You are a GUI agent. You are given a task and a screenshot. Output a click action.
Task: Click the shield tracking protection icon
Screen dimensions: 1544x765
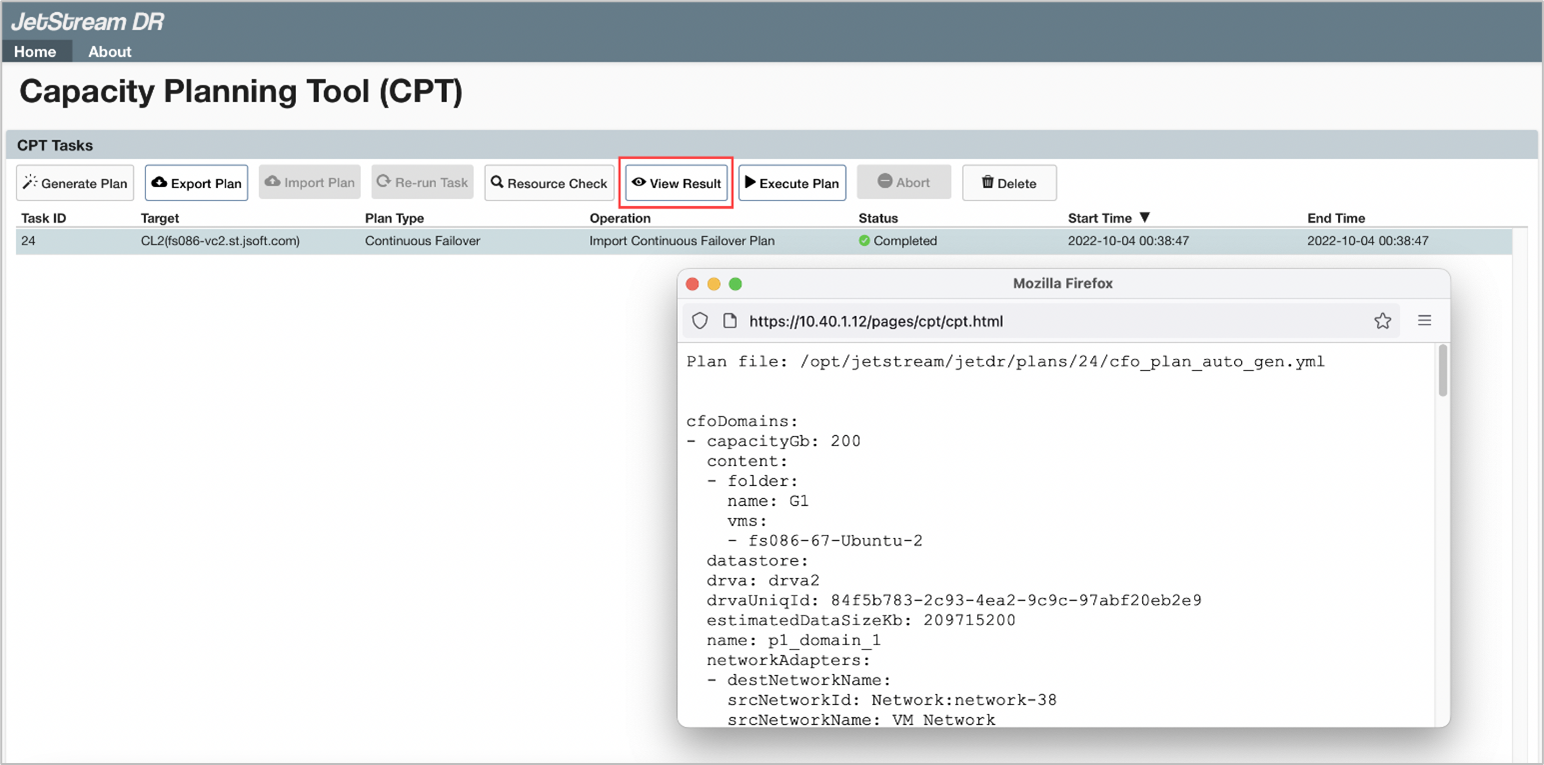(700, 321)
